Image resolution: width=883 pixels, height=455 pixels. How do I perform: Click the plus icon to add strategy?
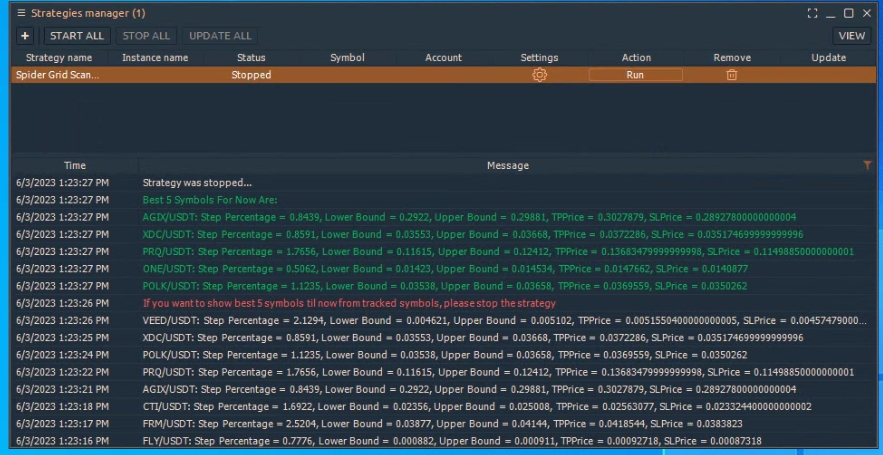pos(25,36)
